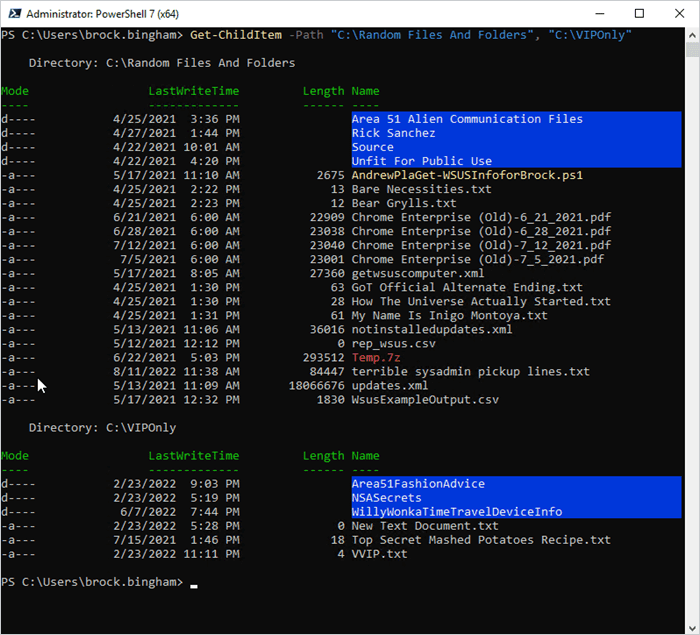Viewport: 700px width, 635px height.
Task: Click the 6/7/2022 7:44 PM timestamp
Action: pyautogui.click(x=179, y=512)
